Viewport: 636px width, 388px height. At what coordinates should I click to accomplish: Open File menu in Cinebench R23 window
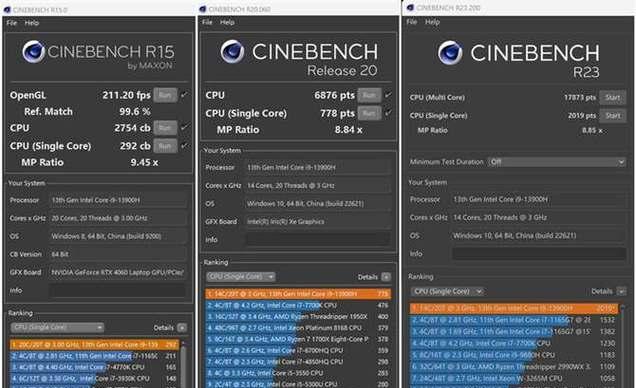(412, 22)
